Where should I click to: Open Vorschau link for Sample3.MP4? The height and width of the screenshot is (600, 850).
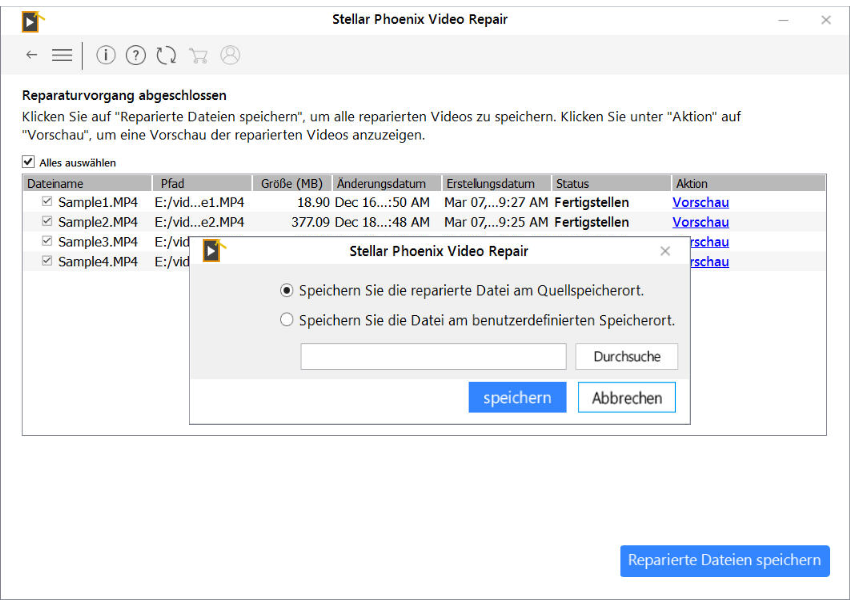(x=710, y=242)
